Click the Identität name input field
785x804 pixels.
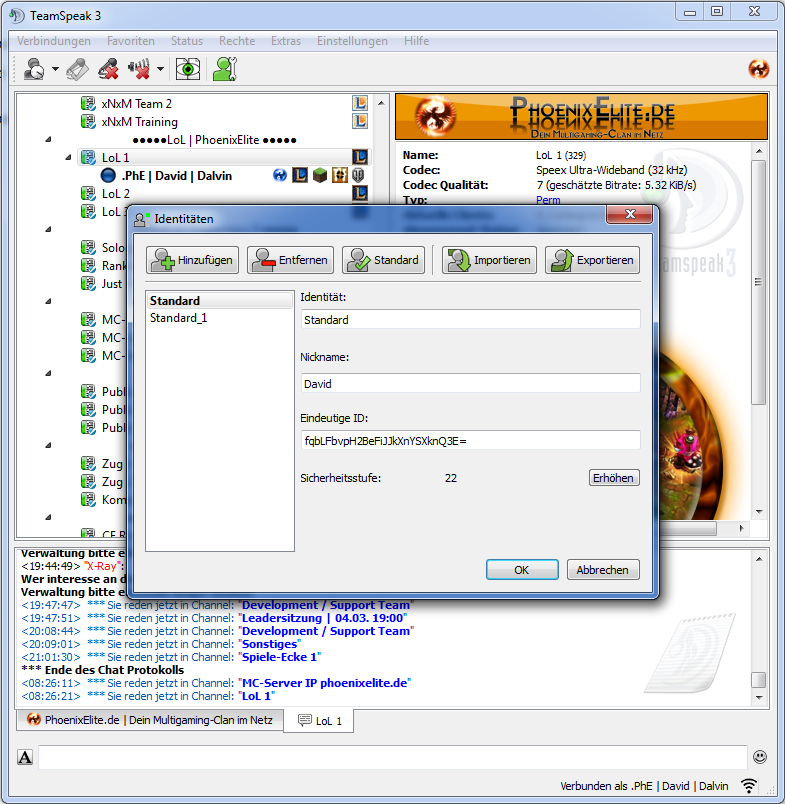pos(471,319)
